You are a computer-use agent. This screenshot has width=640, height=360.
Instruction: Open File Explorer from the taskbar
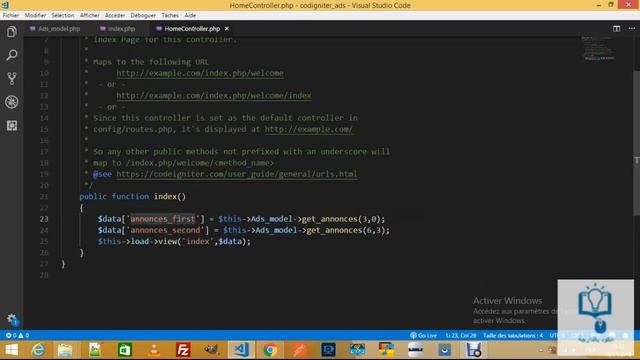point(65,350)
